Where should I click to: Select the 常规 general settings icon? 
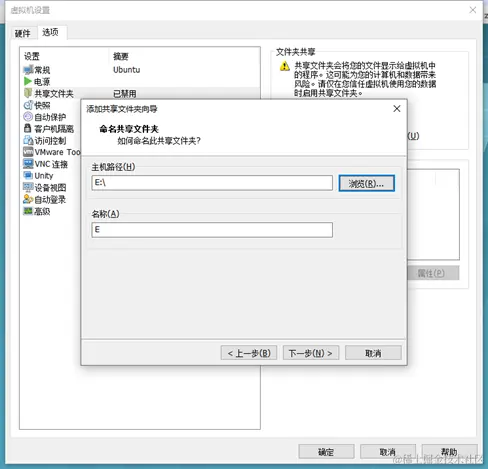(x=28, y=70)
